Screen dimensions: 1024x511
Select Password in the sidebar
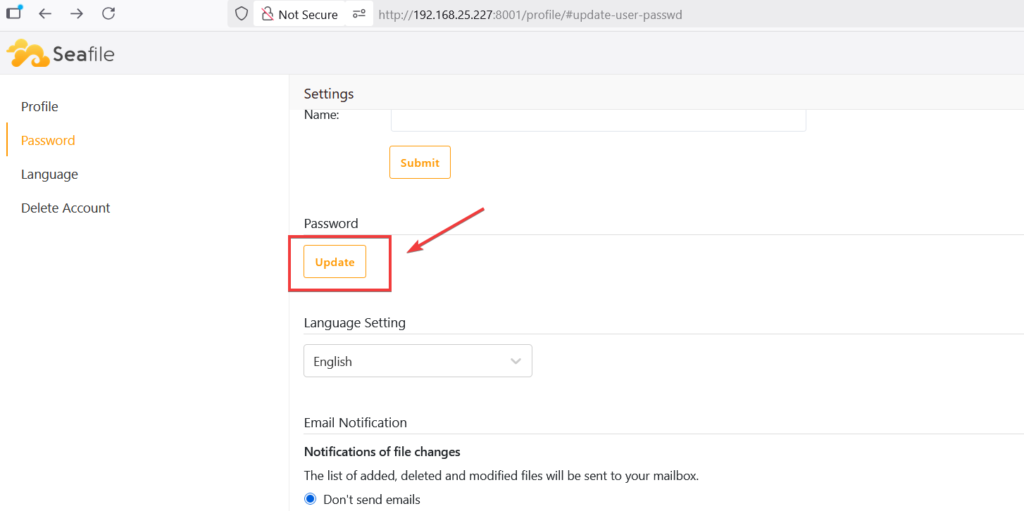click(x=48, y=141)
